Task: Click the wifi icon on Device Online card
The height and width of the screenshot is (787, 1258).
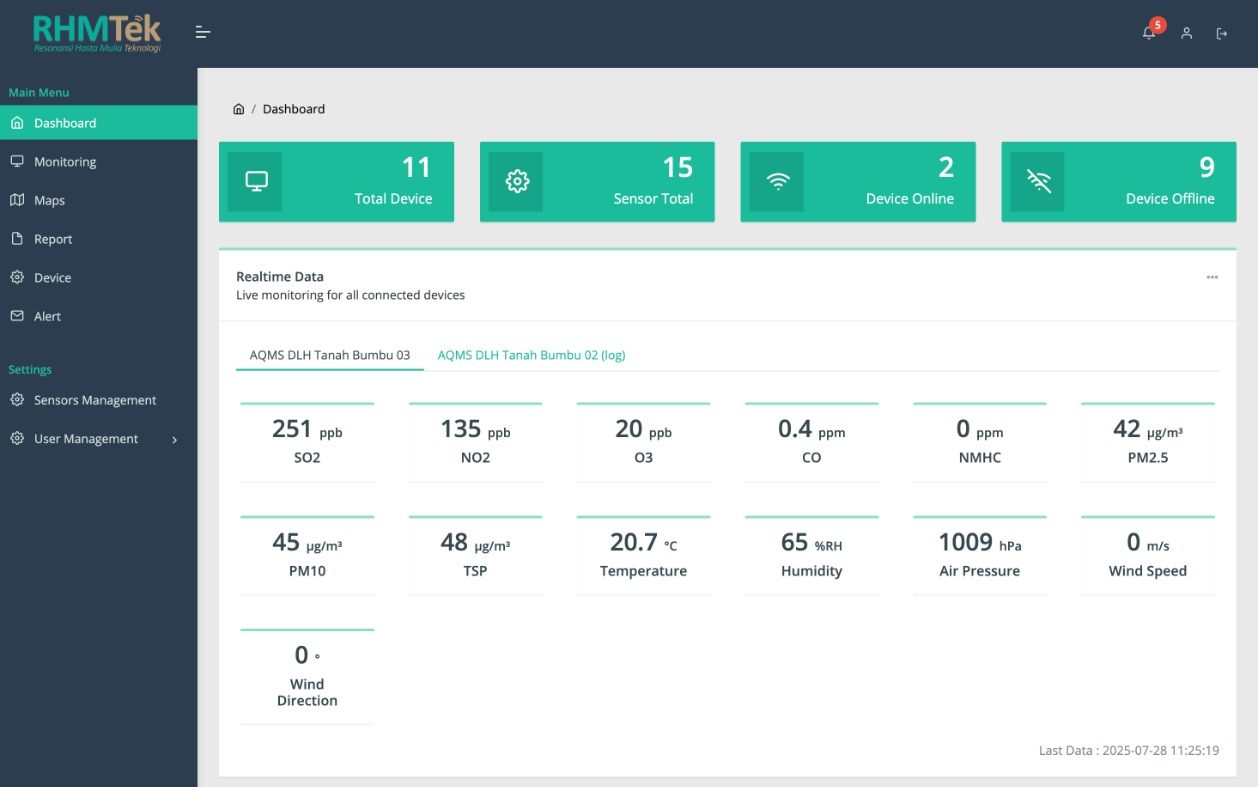Action: tap(777, 181)
